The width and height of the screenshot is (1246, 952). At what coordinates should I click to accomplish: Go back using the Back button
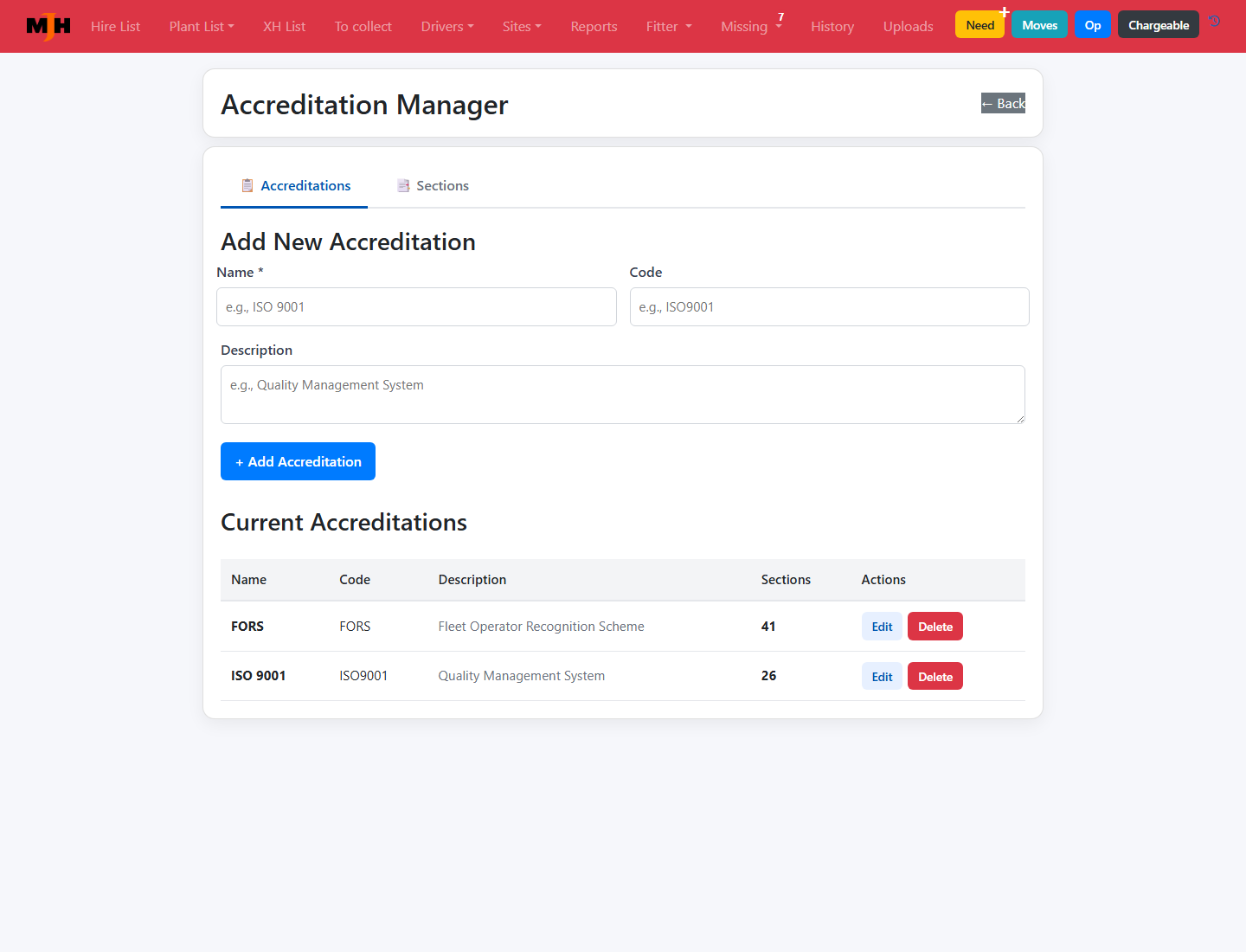click(x=1003, y=103)
